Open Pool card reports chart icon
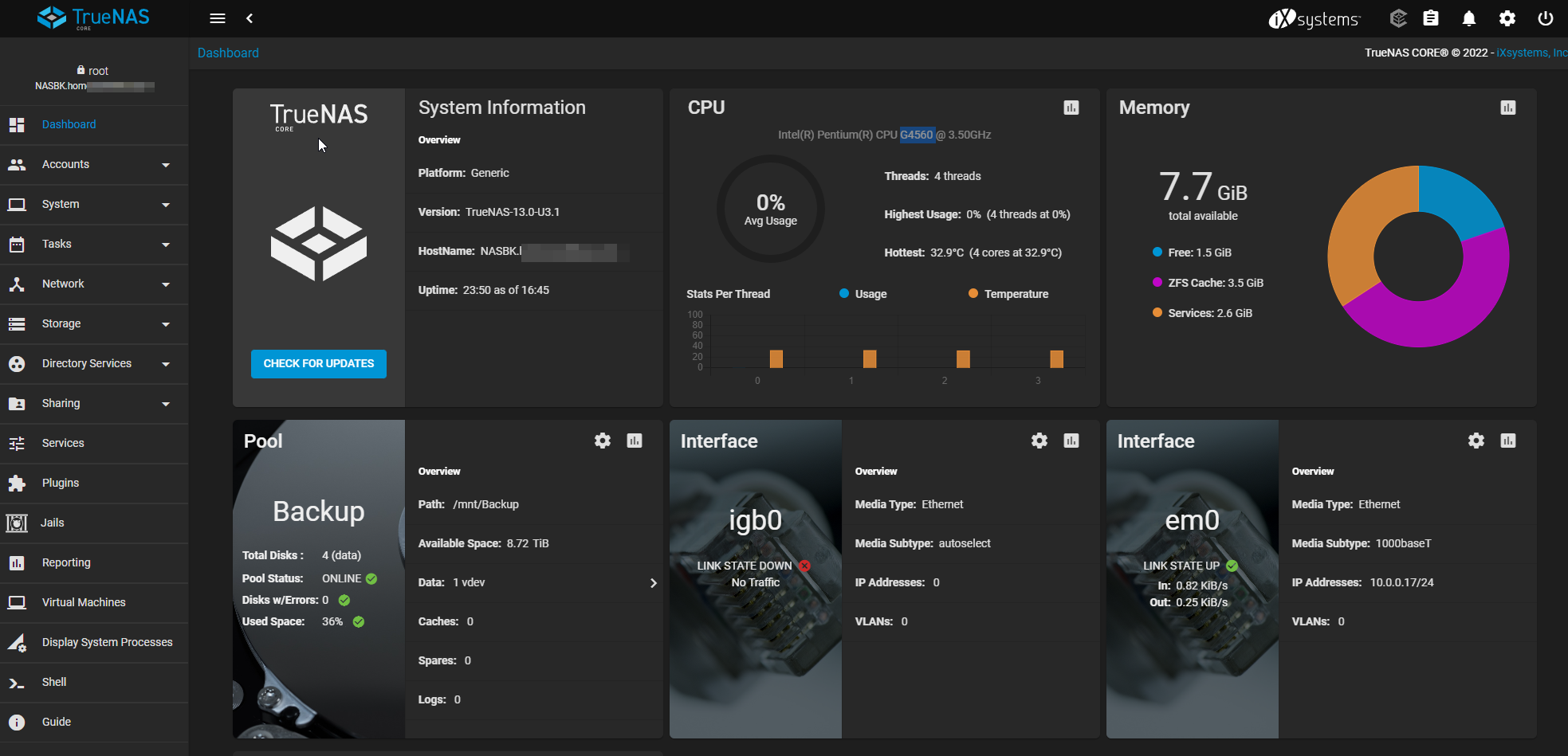Image resolution: width=1568 pixels, height=756 pixels. [x=635, y=441]
